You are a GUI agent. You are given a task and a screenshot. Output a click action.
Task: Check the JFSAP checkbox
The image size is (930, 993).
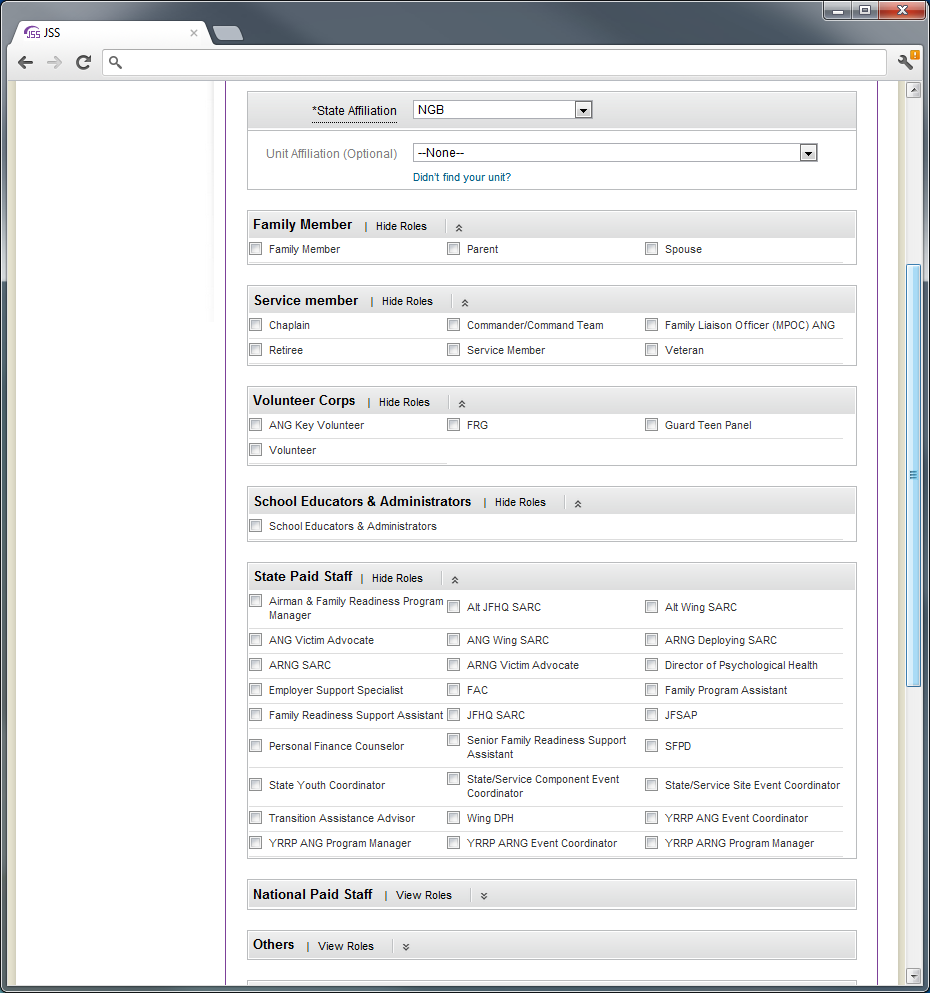(x=651, y=715)
